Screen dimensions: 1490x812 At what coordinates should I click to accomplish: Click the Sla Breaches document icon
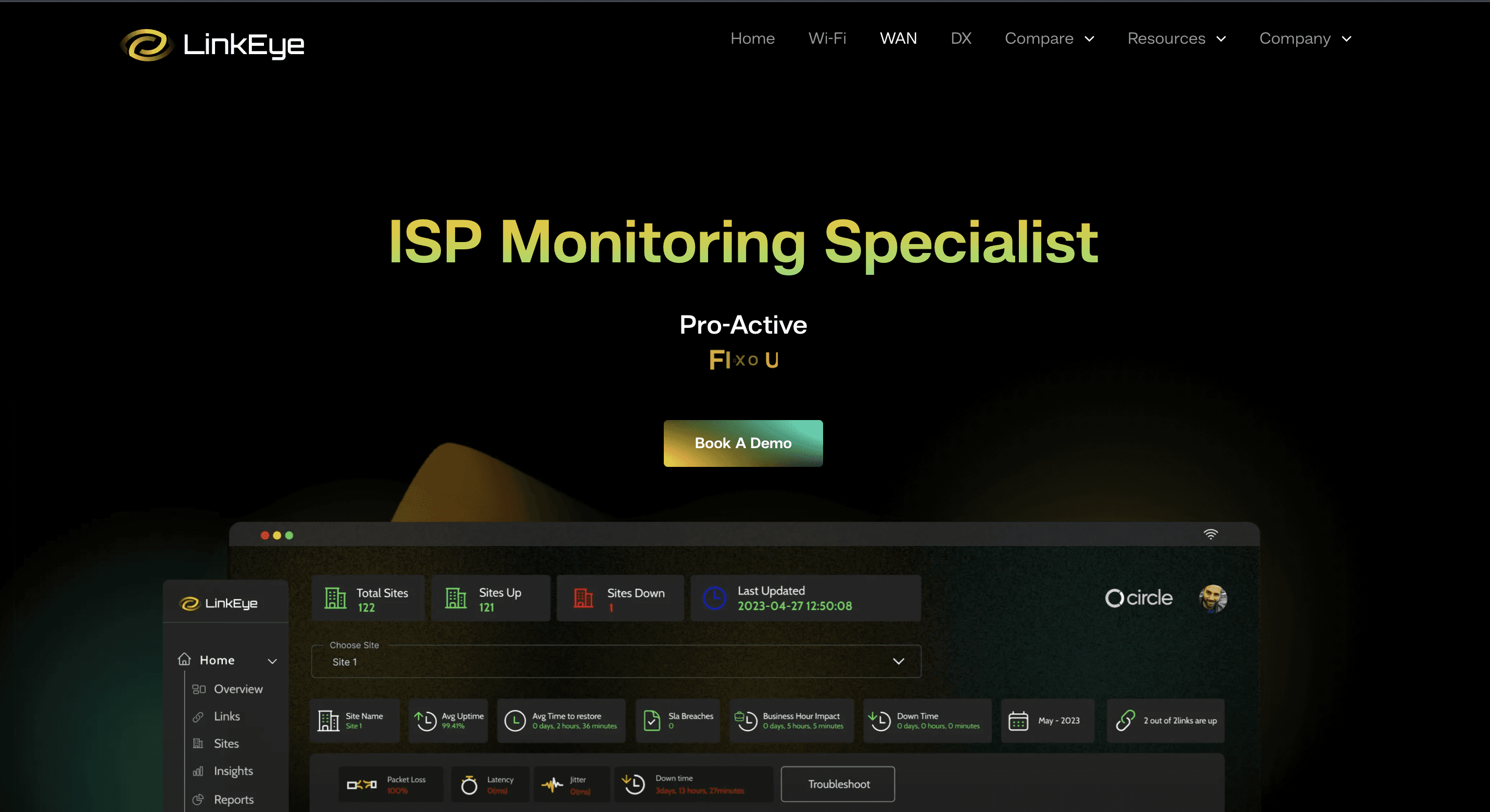pyautogui.click(x=652, y=720)
